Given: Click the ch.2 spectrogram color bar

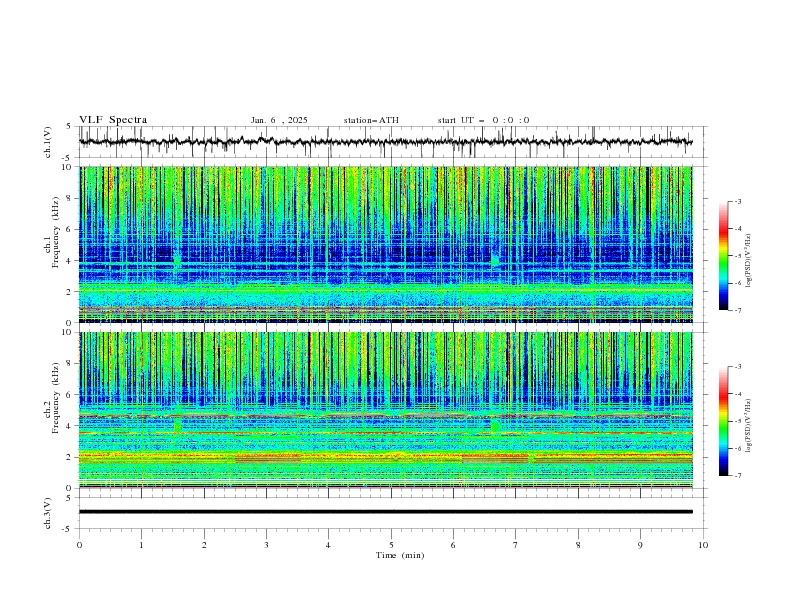Looking at the screenshot, I should click(723, 421).
